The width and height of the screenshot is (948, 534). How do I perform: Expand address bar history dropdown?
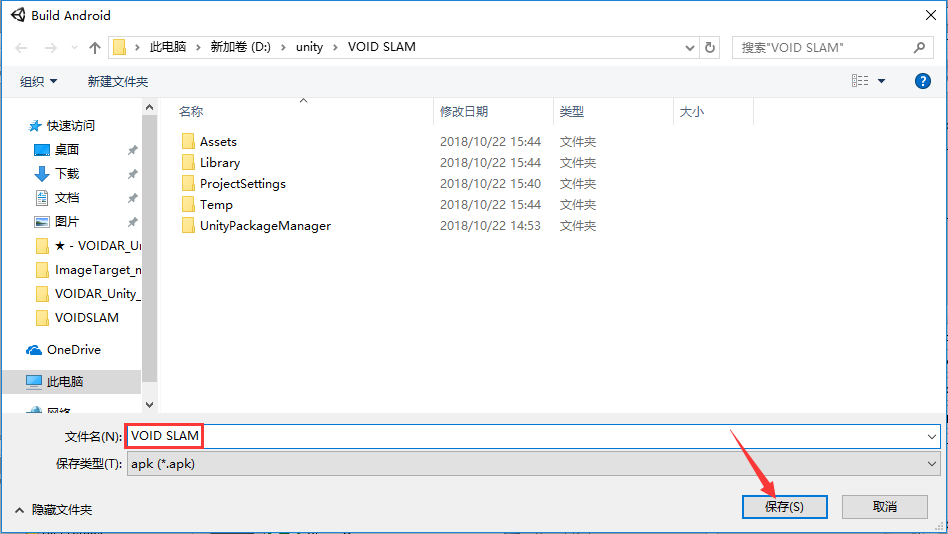(689, 48)
